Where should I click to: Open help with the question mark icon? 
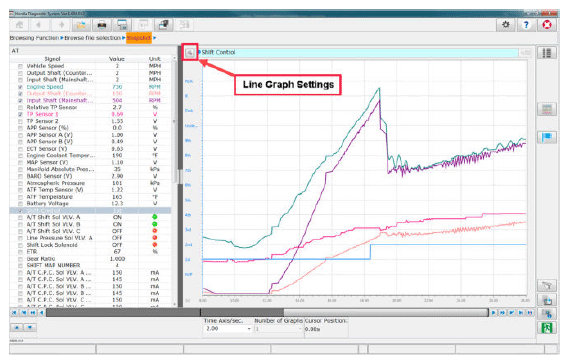click(526, 25)
